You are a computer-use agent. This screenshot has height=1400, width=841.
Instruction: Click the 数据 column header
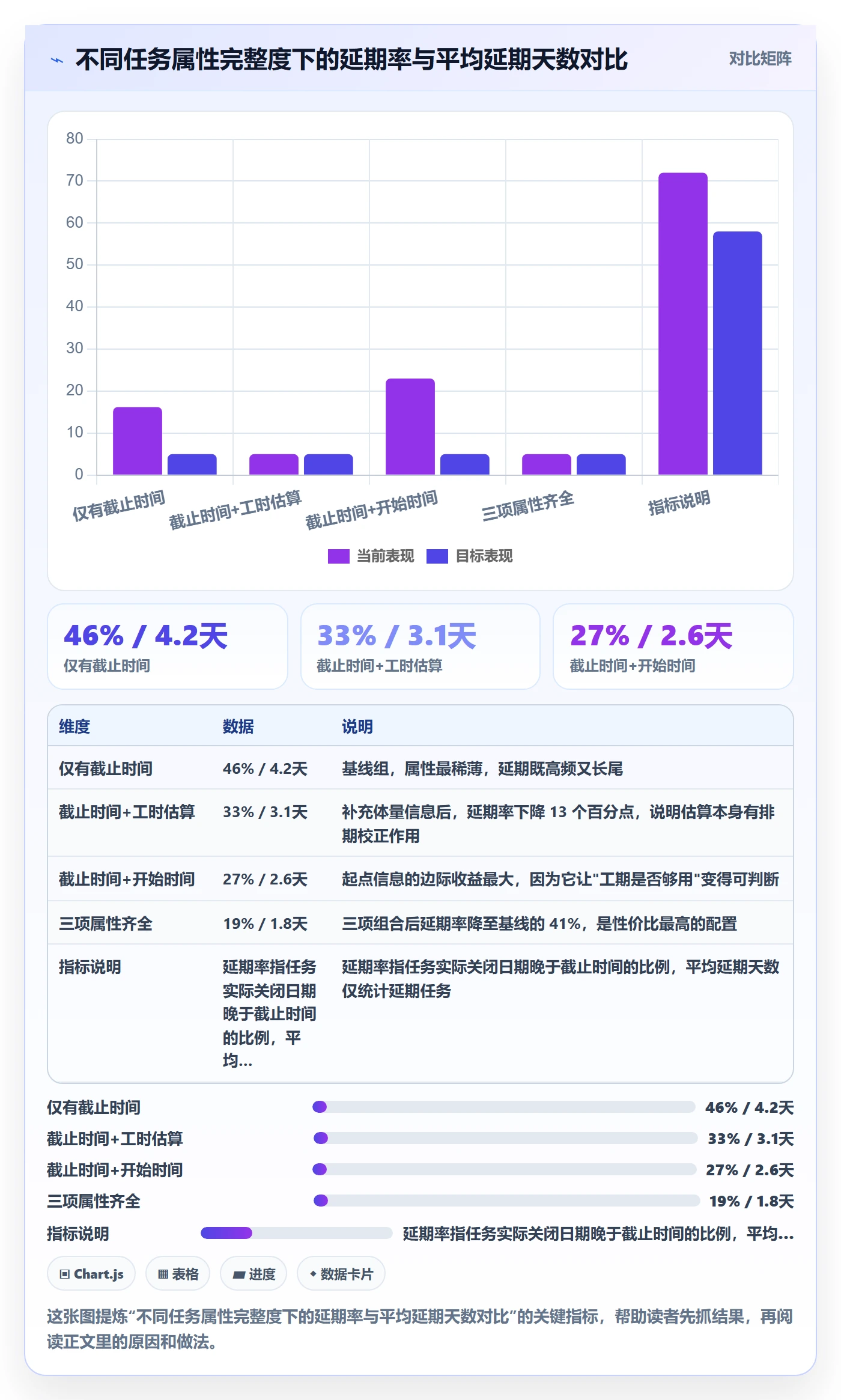(x=238, y=726)
